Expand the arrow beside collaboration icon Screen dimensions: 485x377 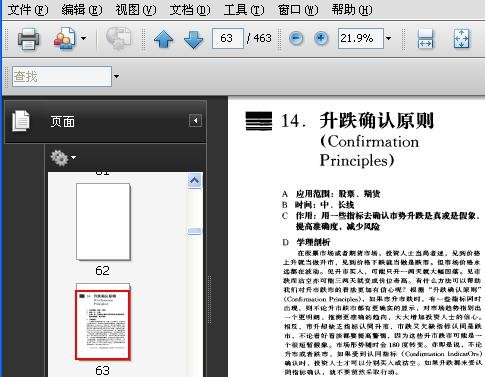(84, 38)
